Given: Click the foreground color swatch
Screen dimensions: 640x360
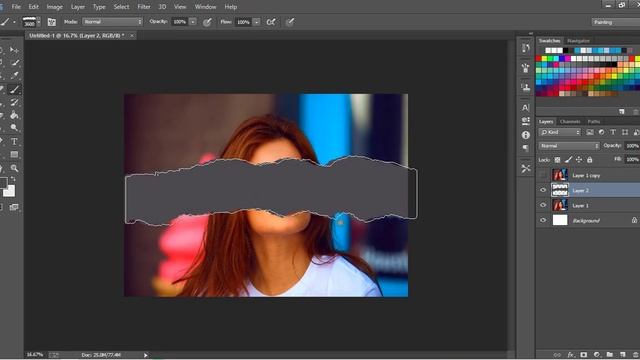Looking at the screenshot, I should point(3,182).
